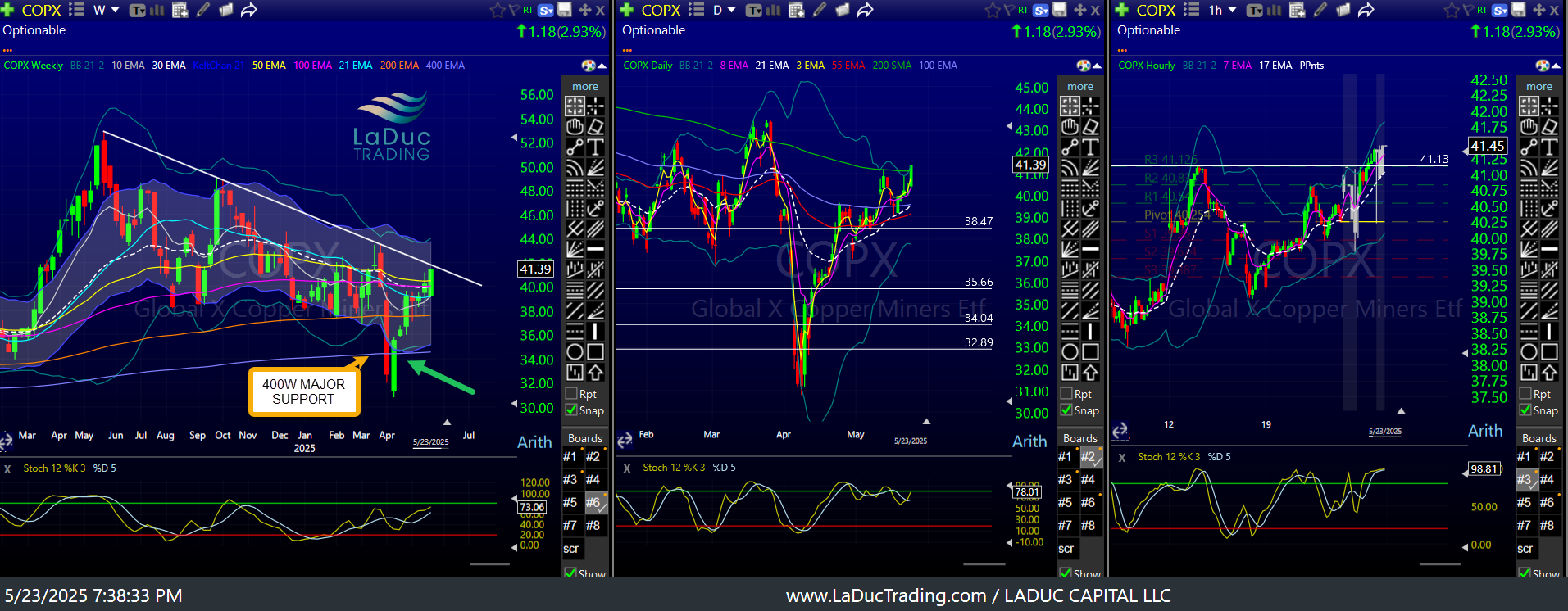Click the PPnts indicator label on hourly chart
Image resolution: width=1568 pixels, height=611 pixels.
tap(1311, 66)
